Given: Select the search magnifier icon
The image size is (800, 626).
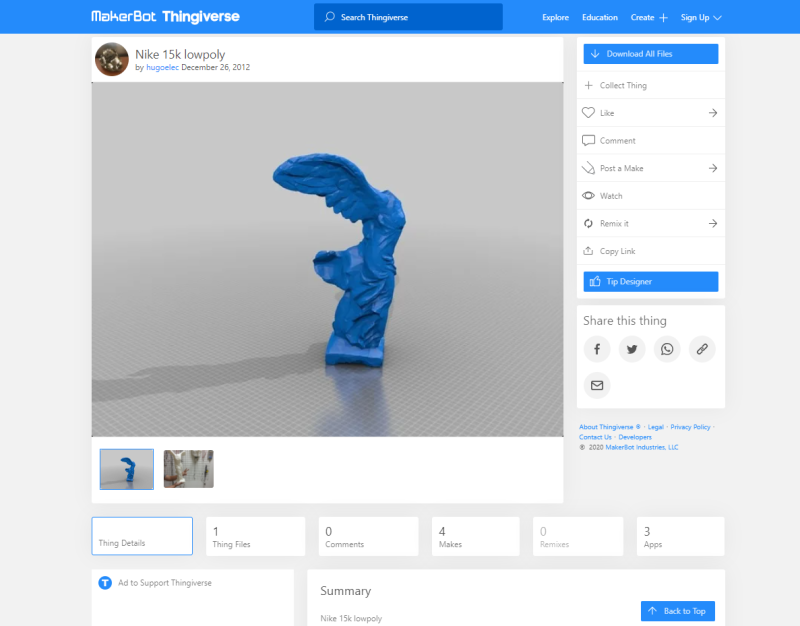Looking at the screenshot, I should point(329,17).
